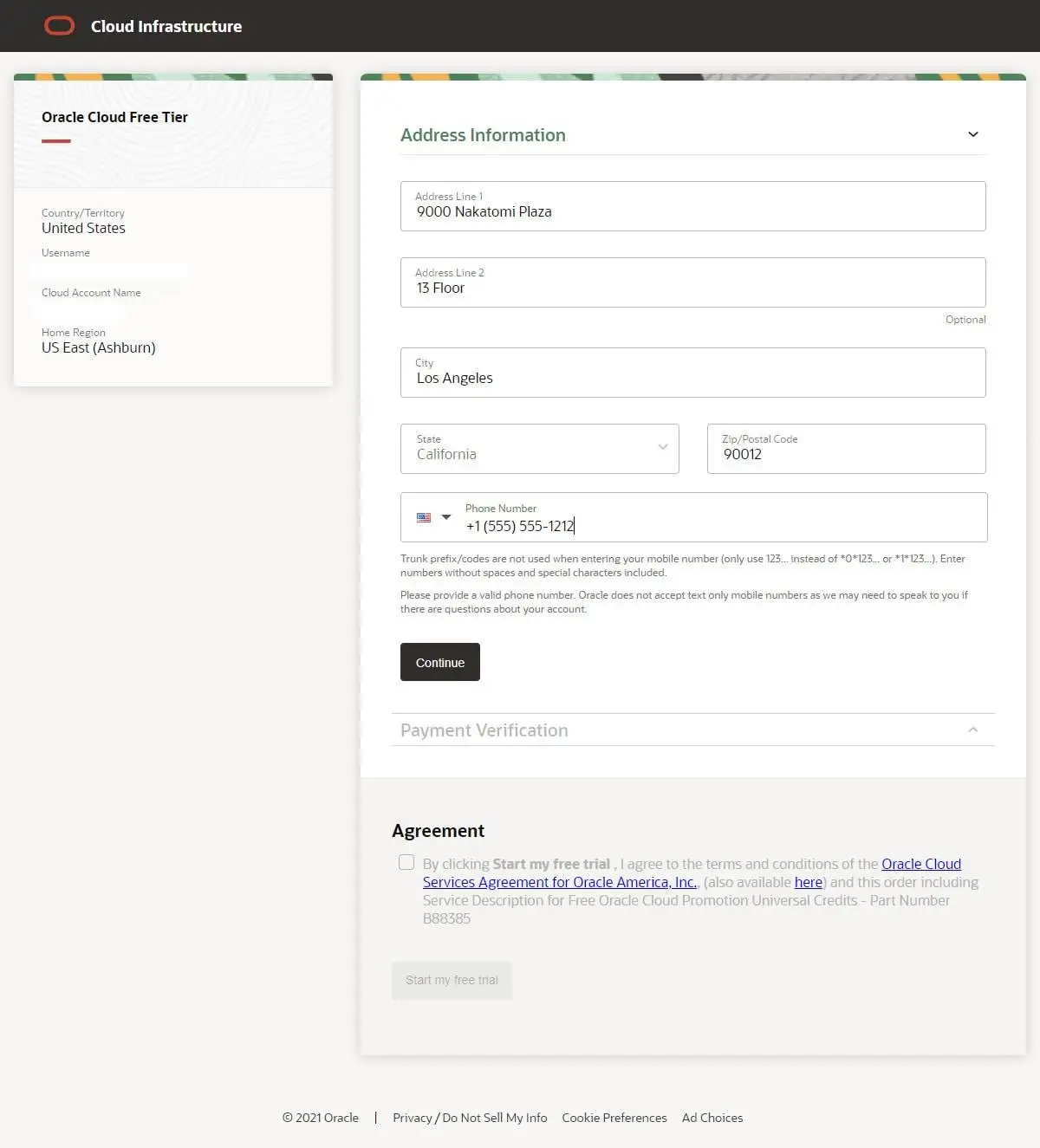
Task: Collapse the Address Information section chevron
Action: point(973,134)
